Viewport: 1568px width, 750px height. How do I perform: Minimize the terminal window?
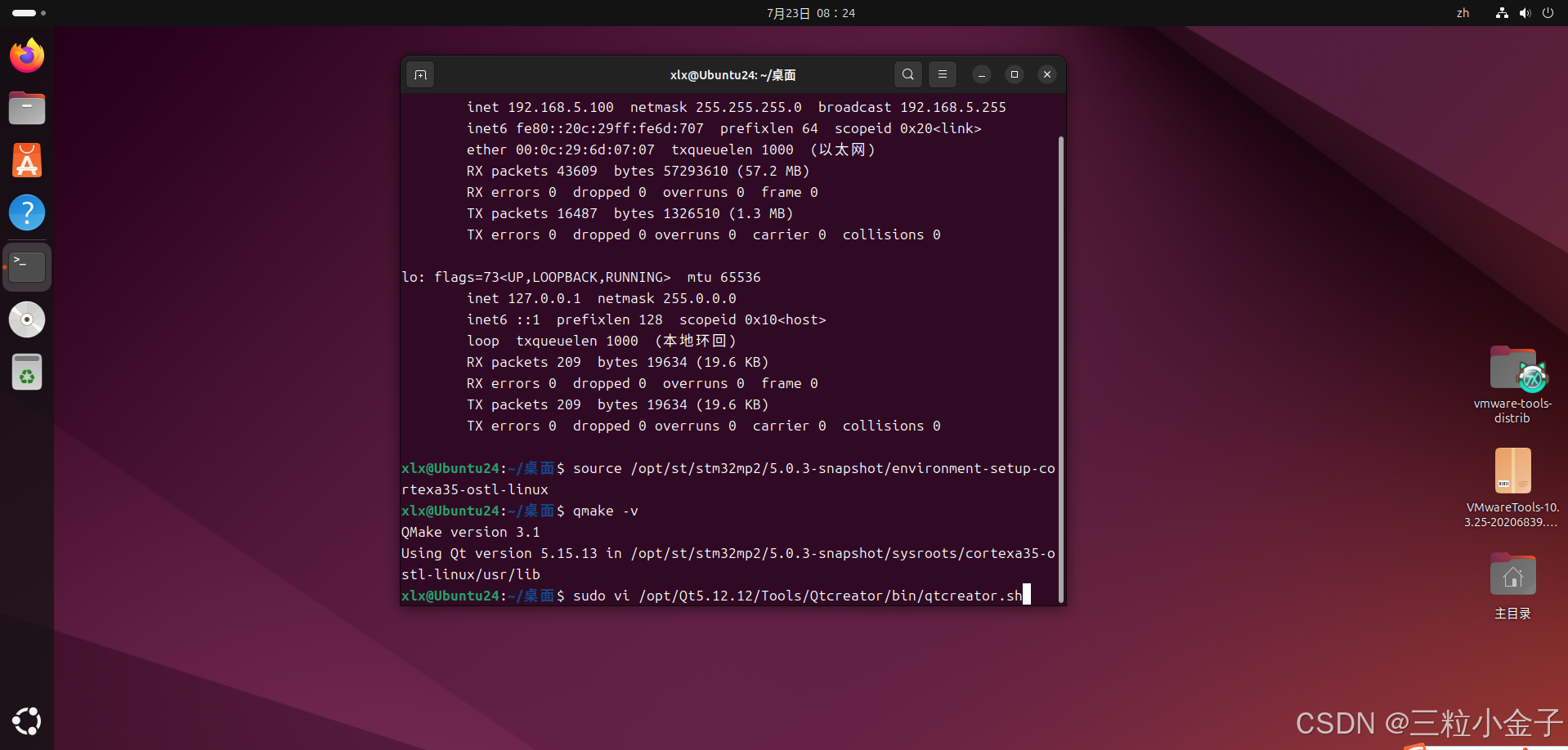point(982,74)
